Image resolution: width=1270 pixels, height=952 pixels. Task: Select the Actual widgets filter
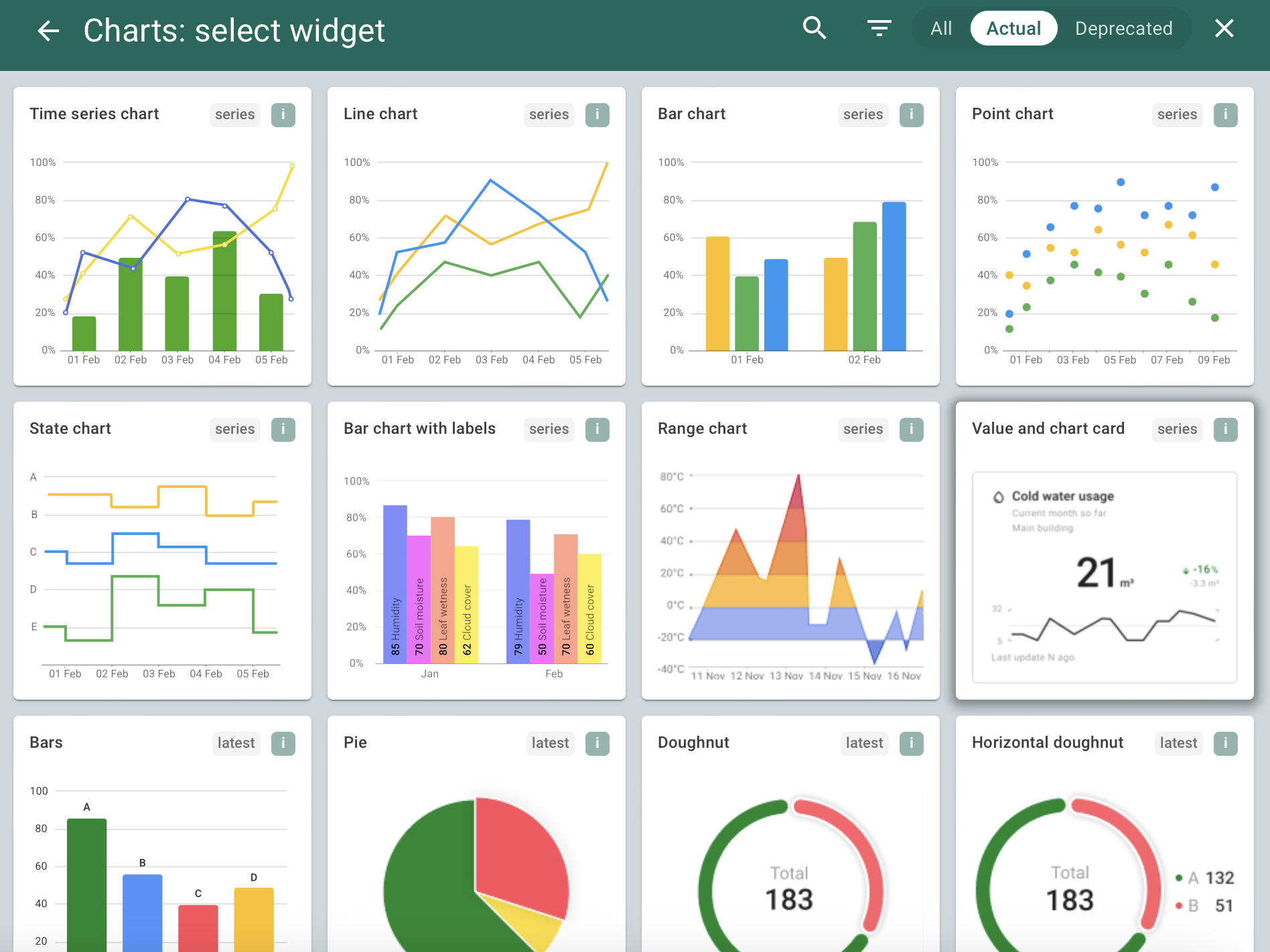click(1013, 28)
